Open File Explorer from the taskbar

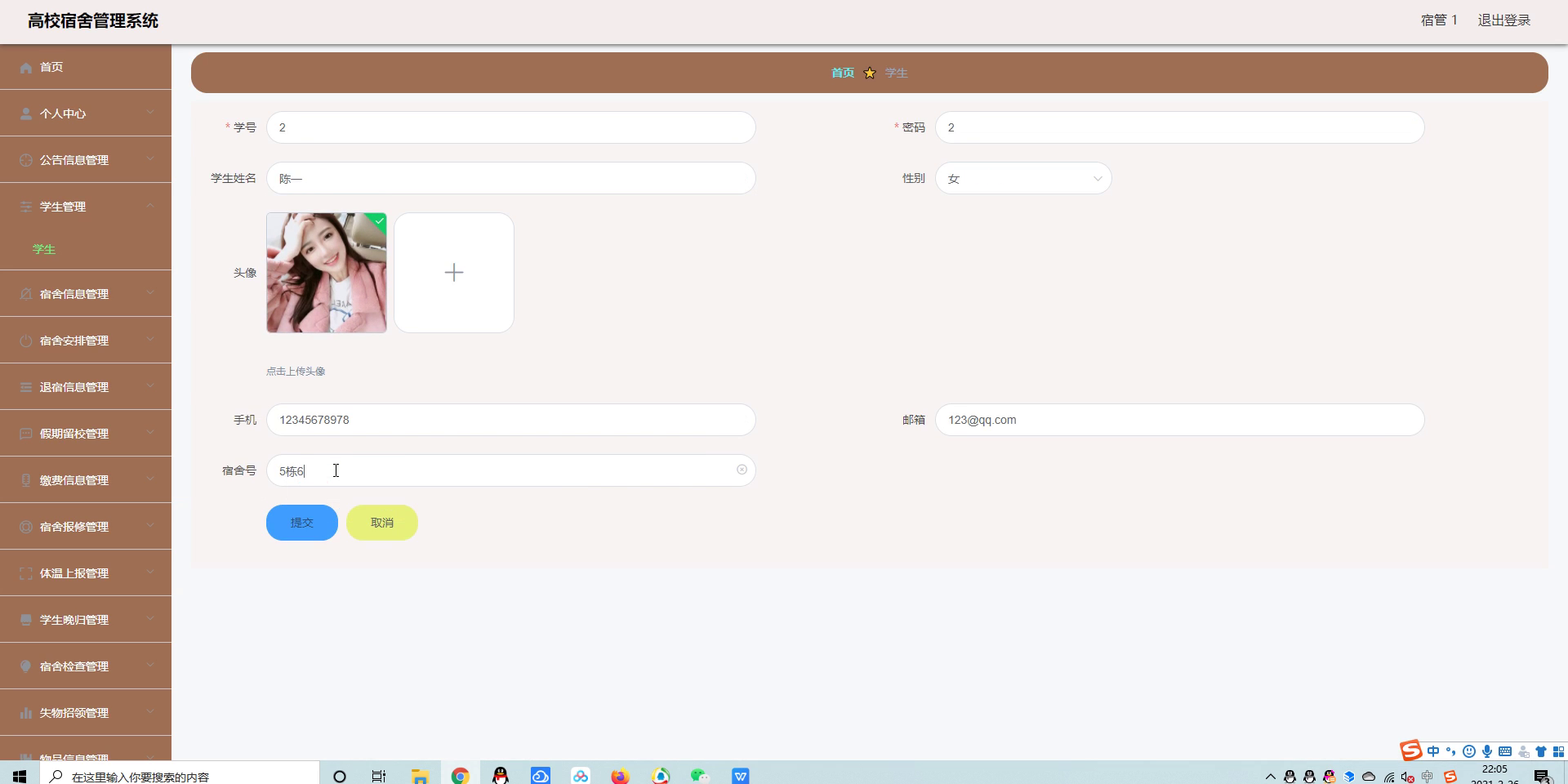[x=421, y=776]
